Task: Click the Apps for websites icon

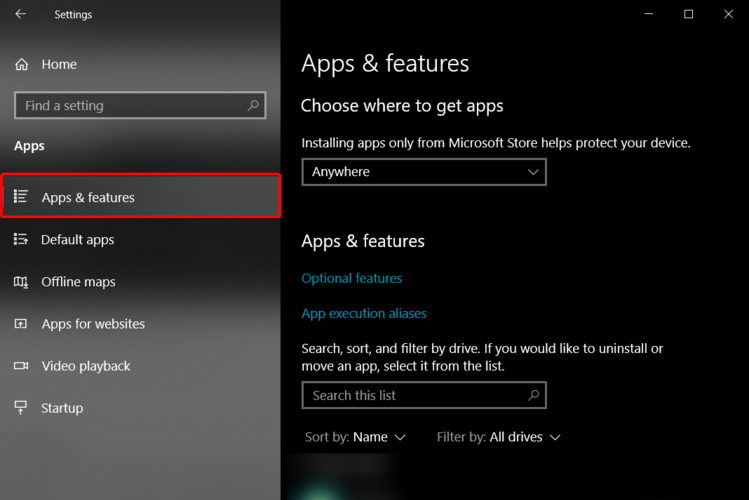Action: point(21,324)
